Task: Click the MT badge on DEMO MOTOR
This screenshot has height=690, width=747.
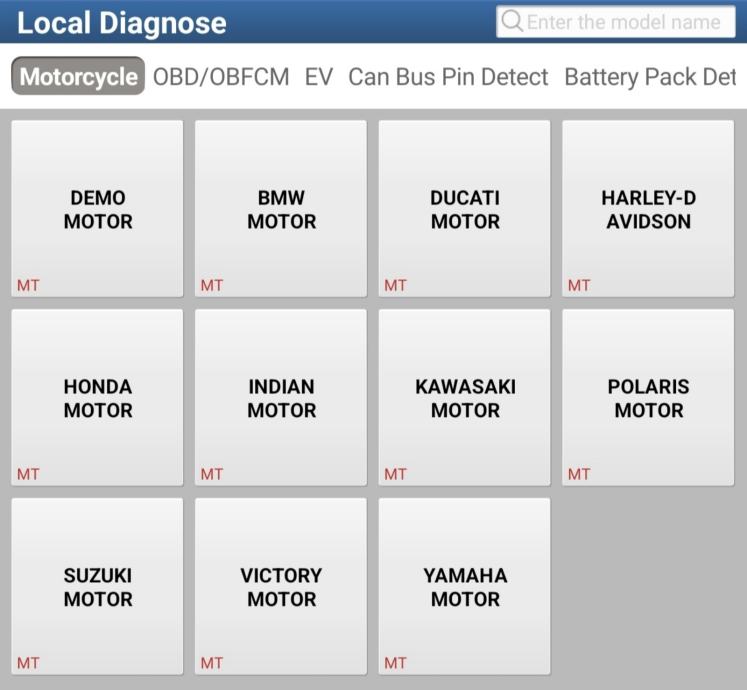Action: (x=28, y=286)
